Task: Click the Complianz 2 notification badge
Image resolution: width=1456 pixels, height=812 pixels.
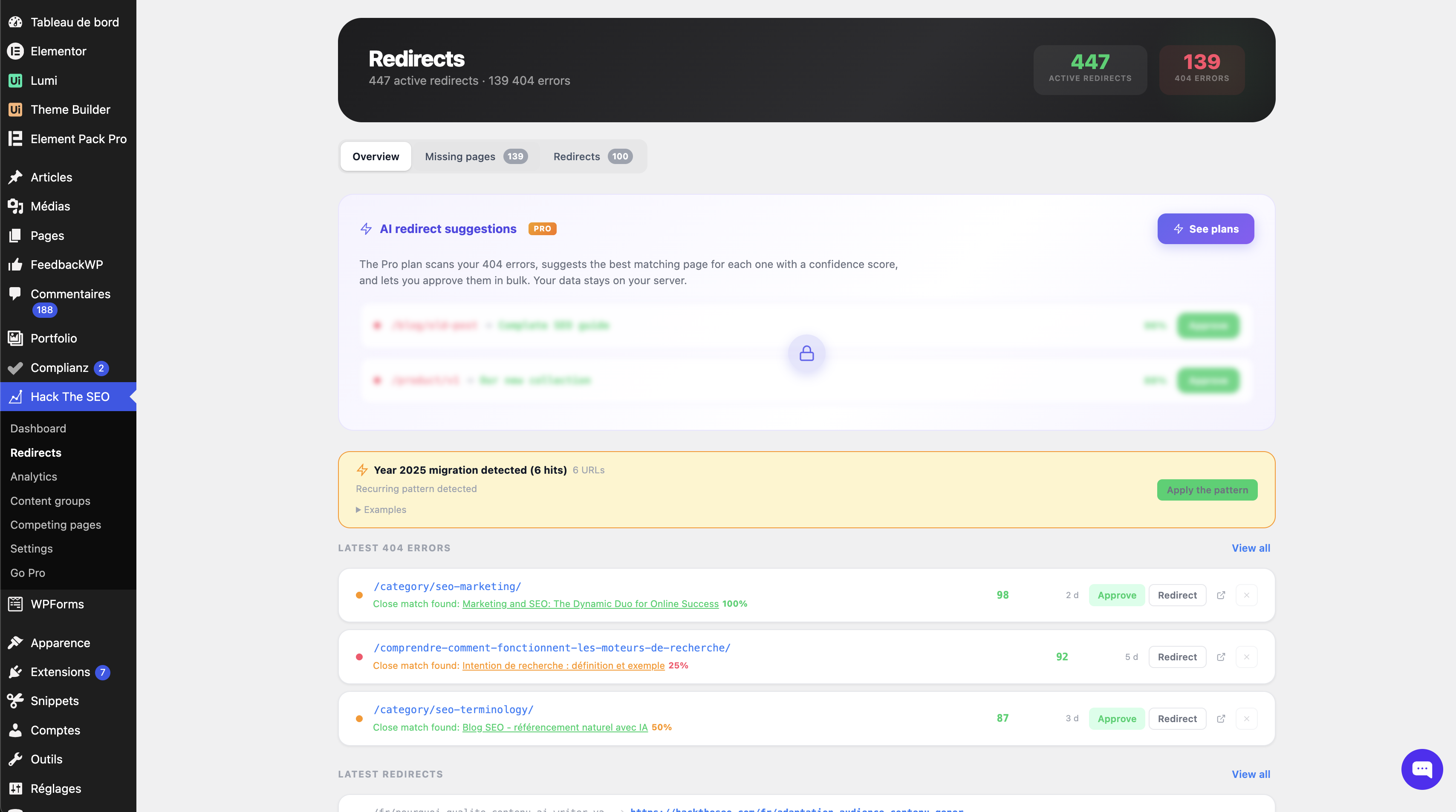Action: [x=101, y=369]
